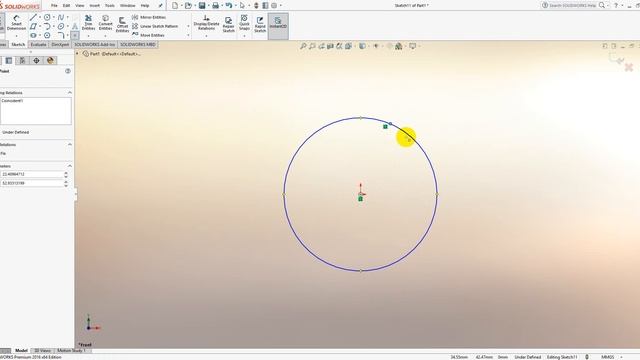This screenshot has width=640, height=360.
Task: Click the Rebuild traffic light icon
Action: point(256,5)
